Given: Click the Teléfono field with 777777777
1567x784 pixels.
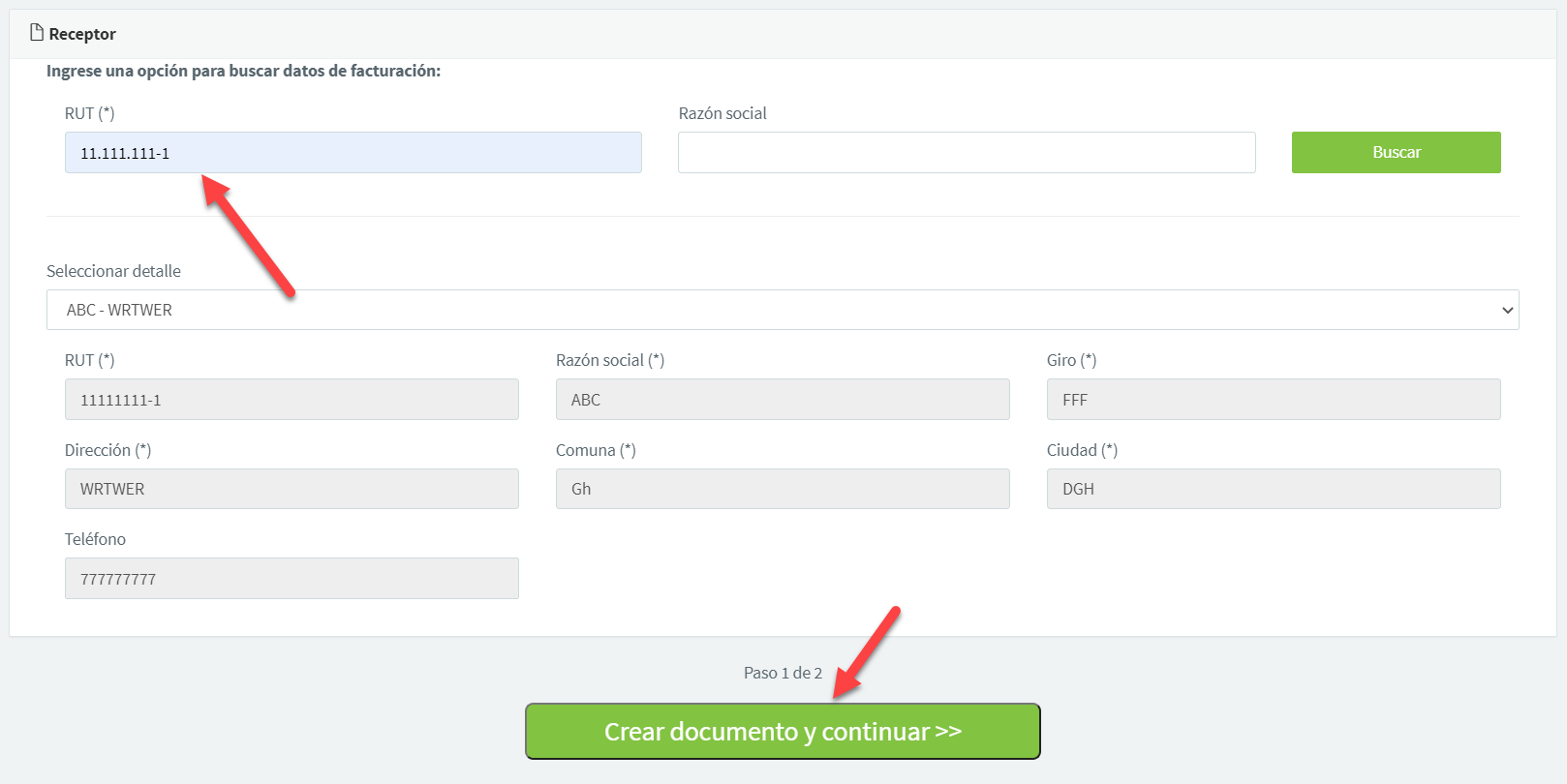Looking at the screenshot, I should tap(292, 579).
